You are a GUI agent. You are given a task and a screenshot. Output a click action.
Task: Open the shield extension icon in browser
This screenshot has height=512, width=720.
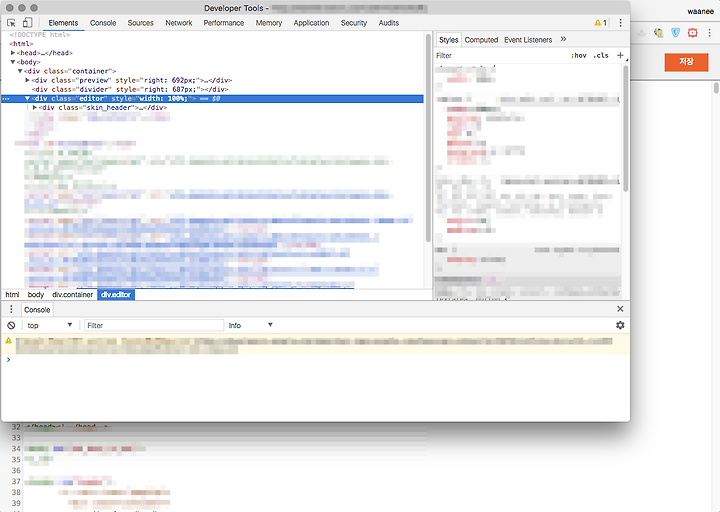(x=675, y=33)
